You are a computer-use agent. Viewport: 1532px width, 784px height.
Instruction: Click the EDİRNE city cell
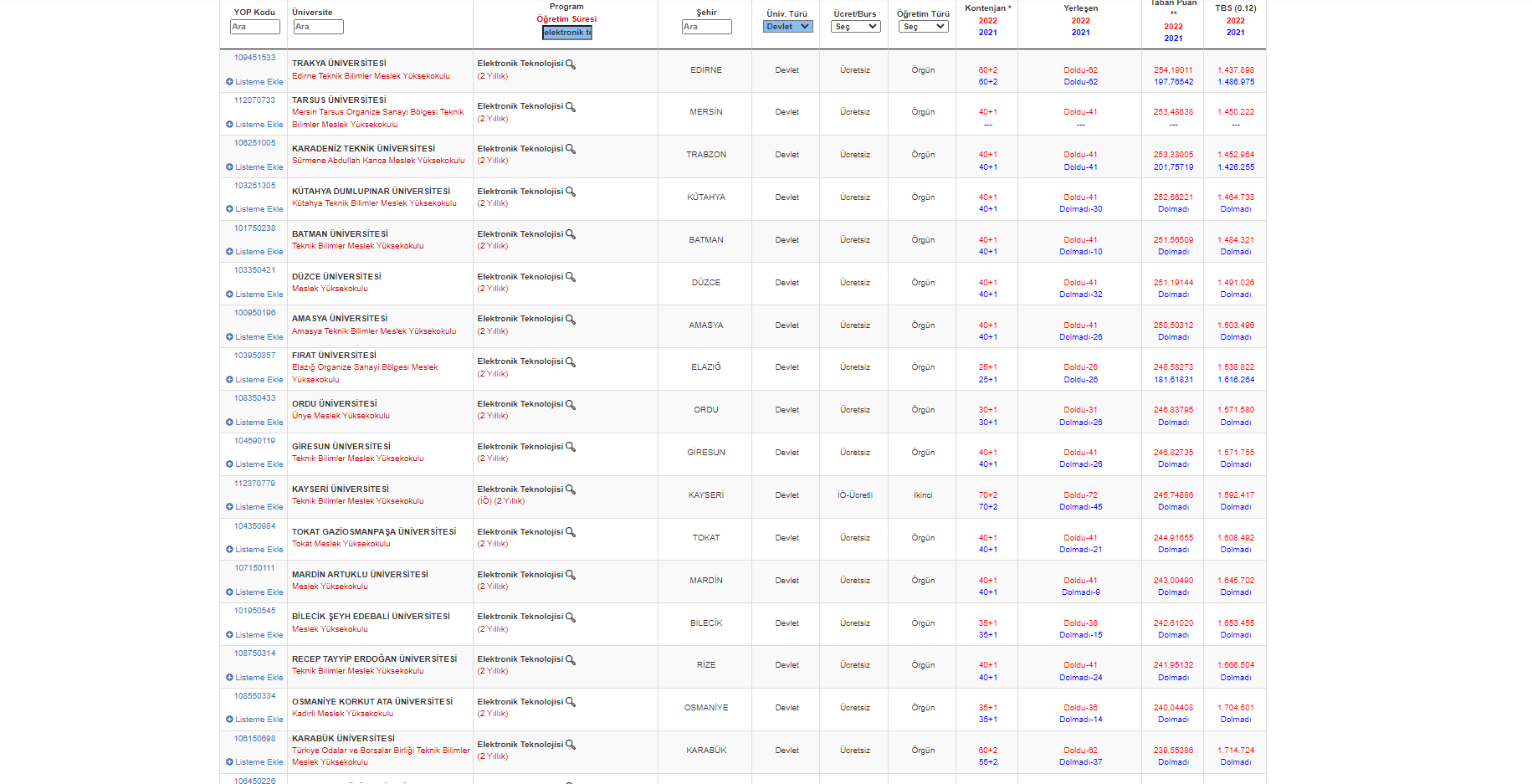click(x=706, y=70)
